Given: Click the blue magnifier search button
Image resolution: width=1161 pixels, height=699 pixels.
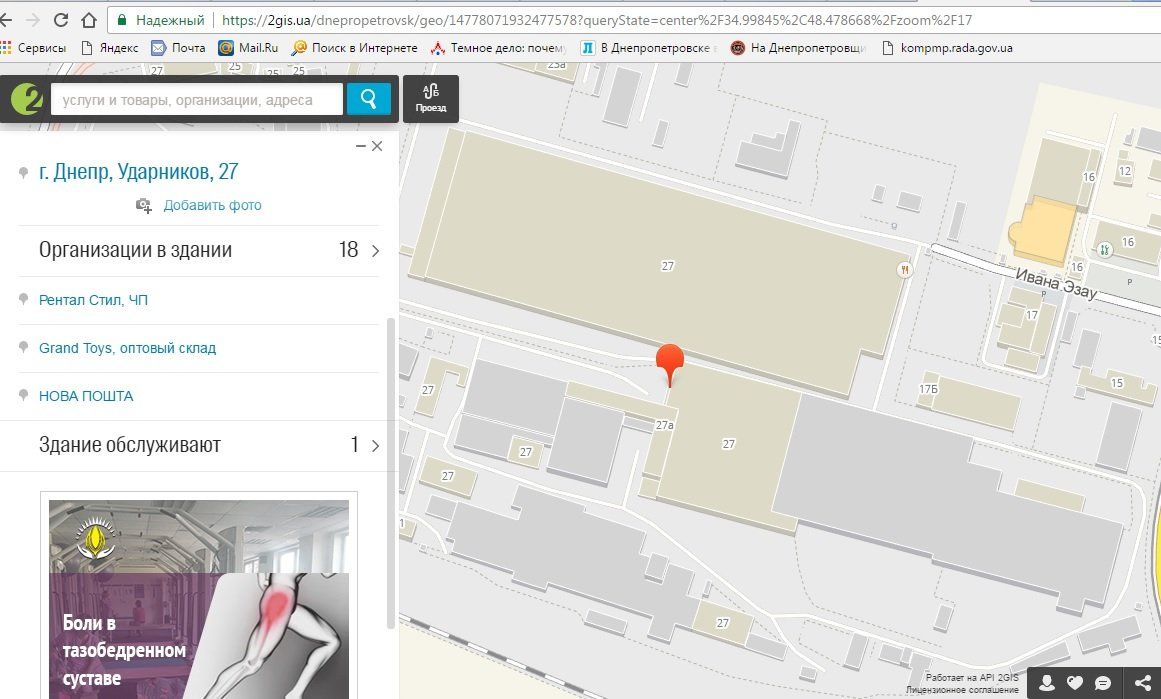Looking at the screenshot, I should pyautogui.click(x=368, y=99).
